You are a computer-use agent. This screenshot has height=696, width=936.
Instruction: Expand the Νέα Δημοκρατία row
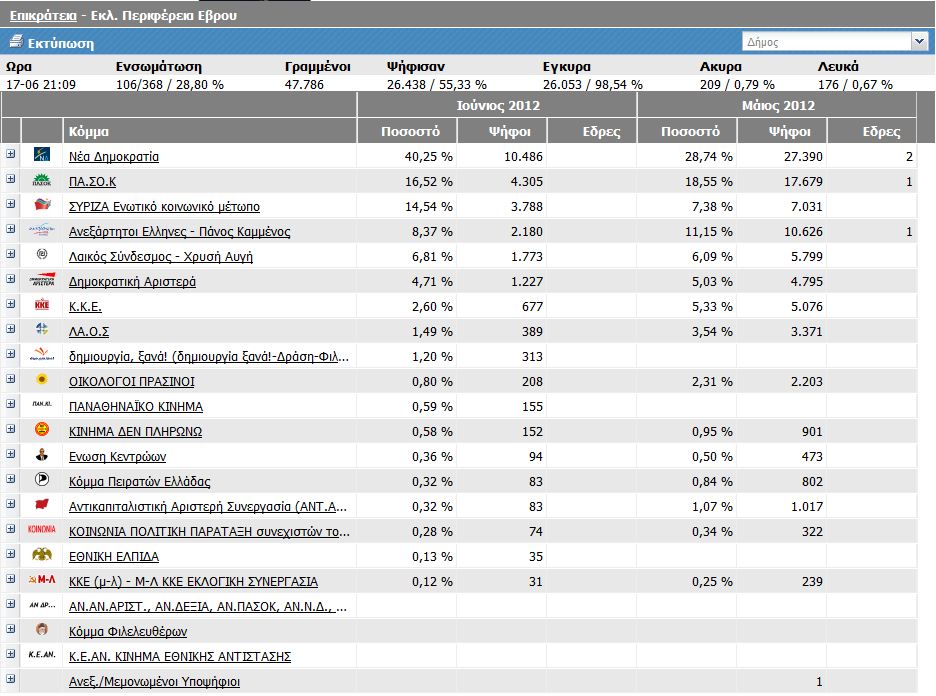pyautogui.click(x=11, y=154)
